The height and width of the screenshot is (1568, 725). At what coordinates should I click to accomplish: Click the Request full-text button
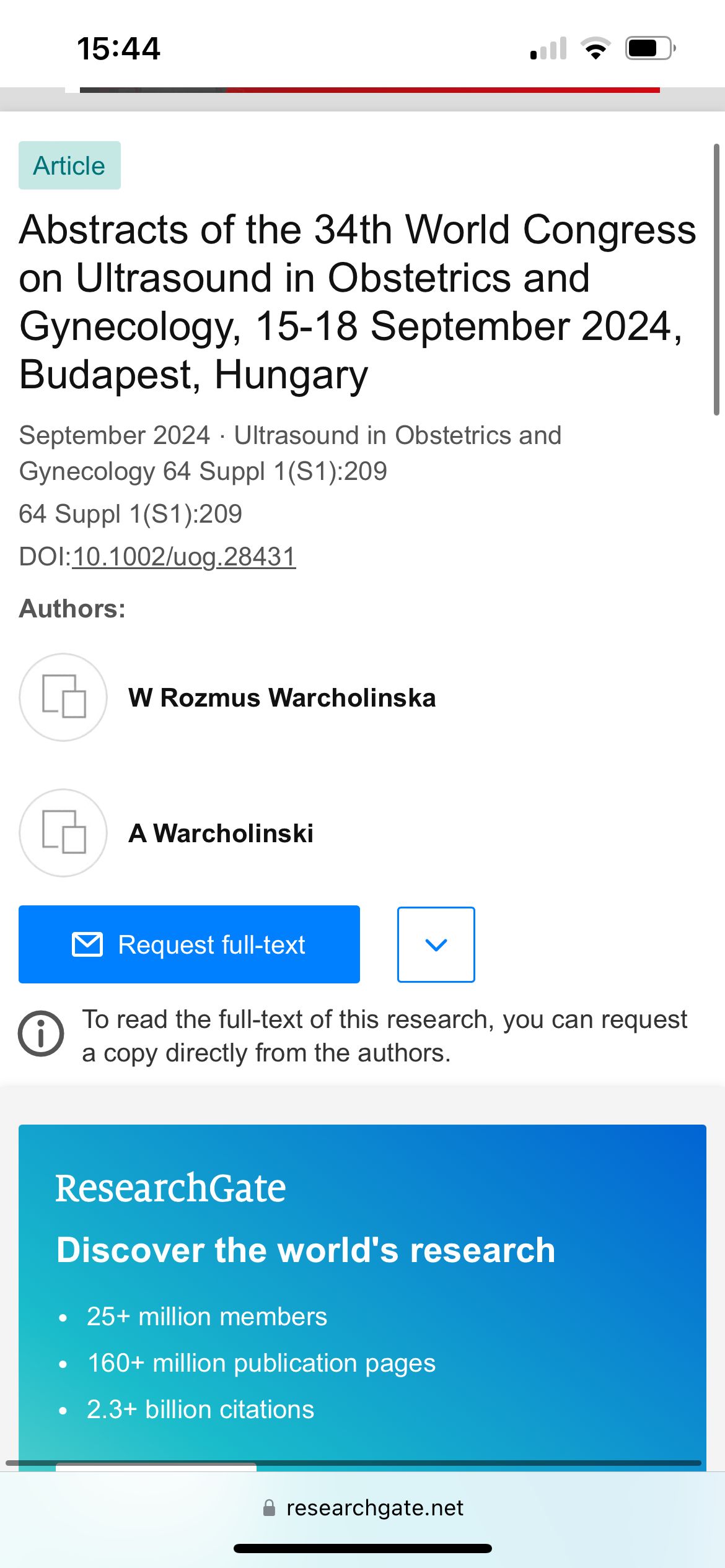point(189,944)
